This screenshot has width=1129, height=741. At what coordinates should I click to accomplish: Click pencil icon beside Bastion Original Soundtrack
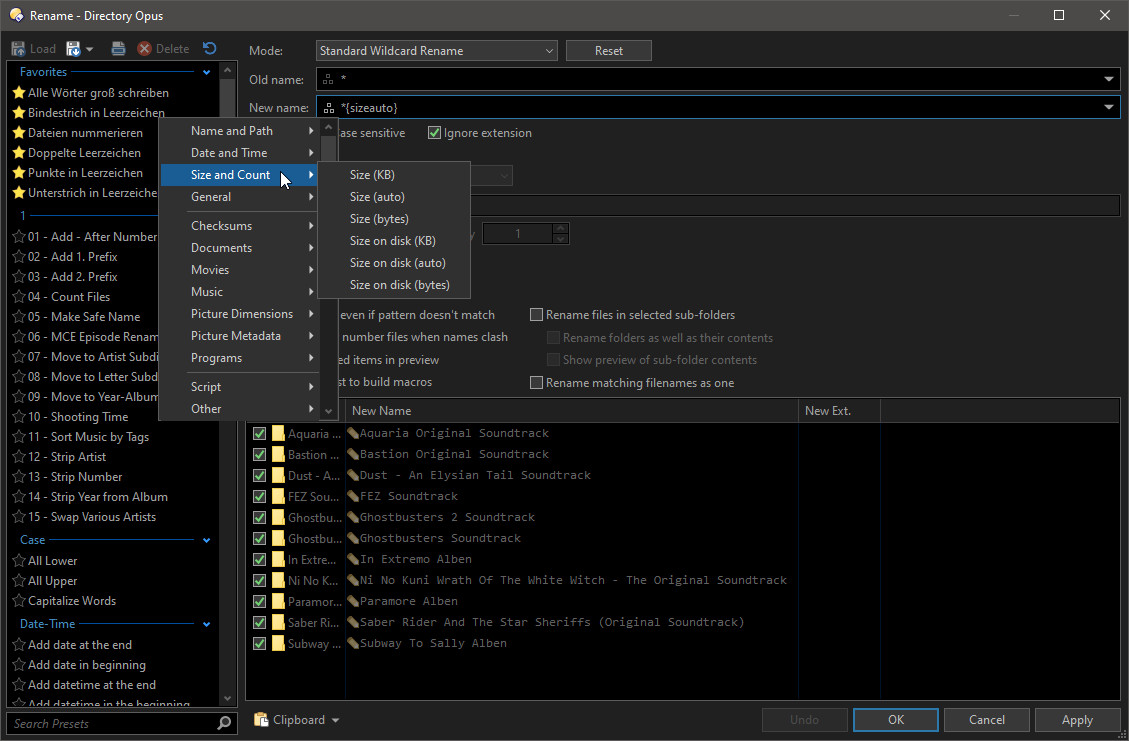[x=353, y=454]
